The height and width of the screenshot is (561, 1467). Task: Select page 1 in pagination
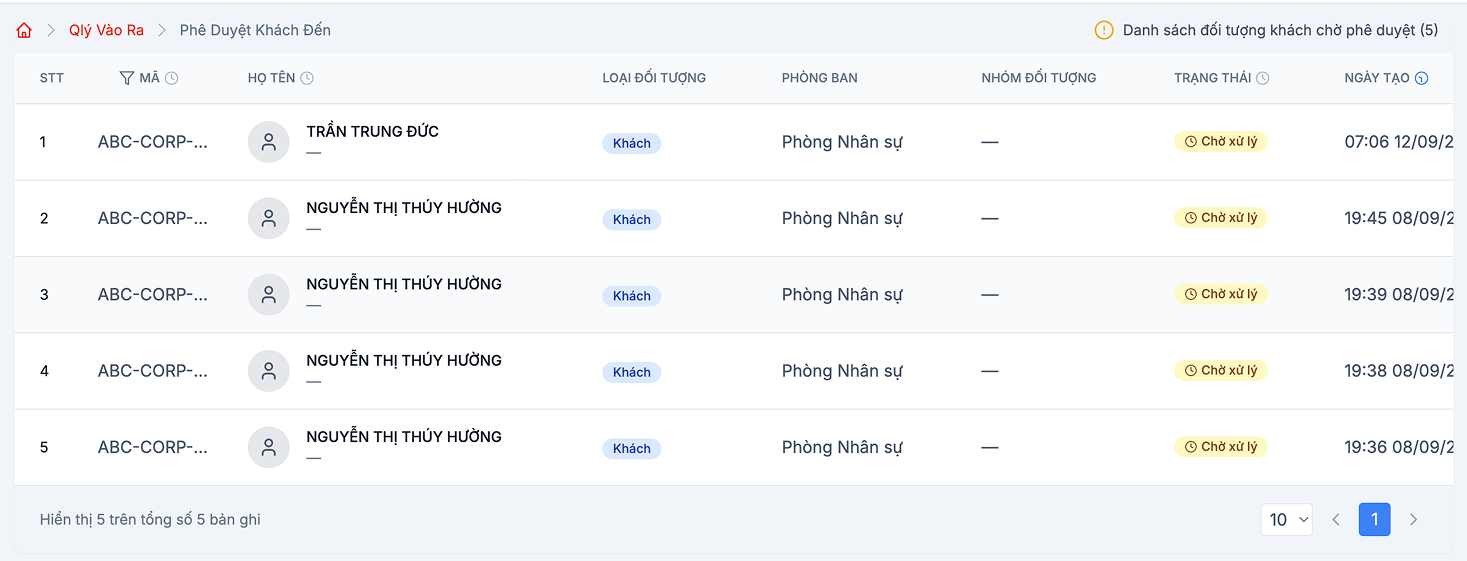[x=1374, y=519]
